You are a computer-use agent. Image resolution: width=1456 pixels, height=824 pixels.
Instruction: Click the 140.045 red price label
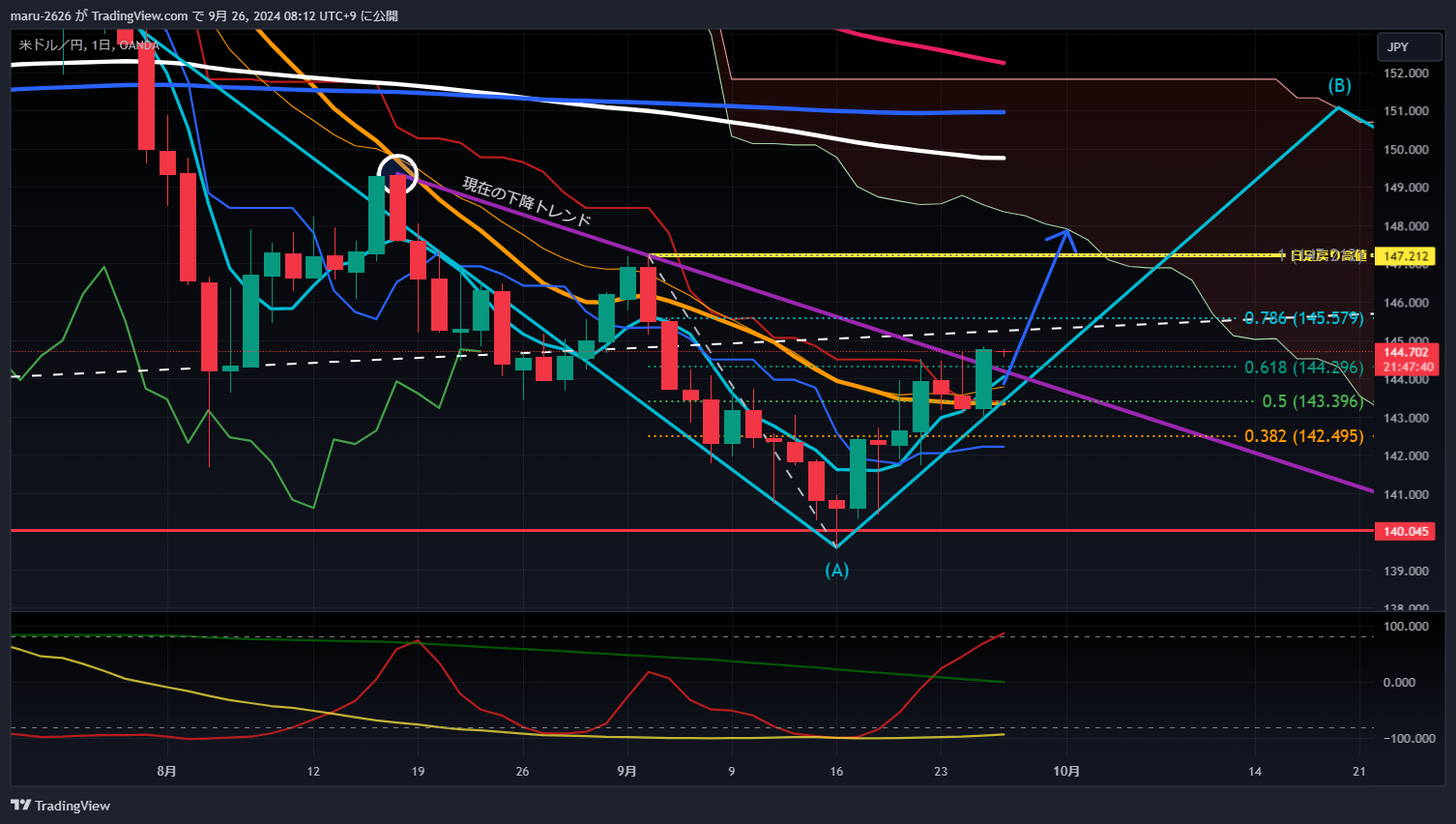(x=1406, y=531)
